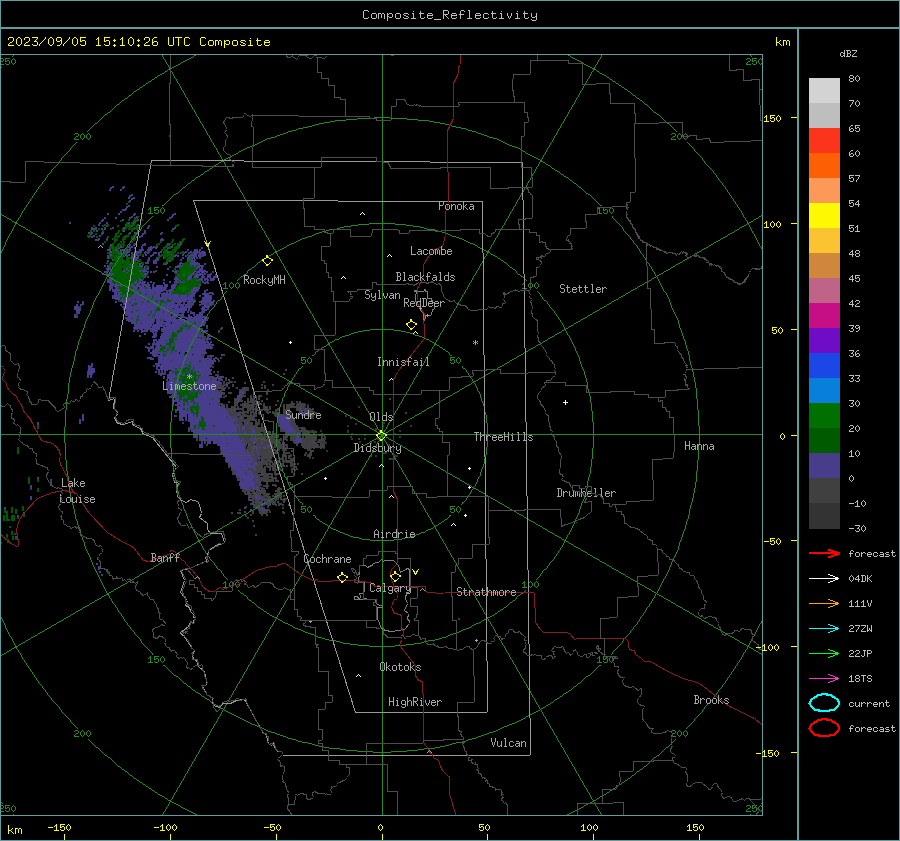
Task: Select the 80 dBZ light gray swatch
Action: 824,90
